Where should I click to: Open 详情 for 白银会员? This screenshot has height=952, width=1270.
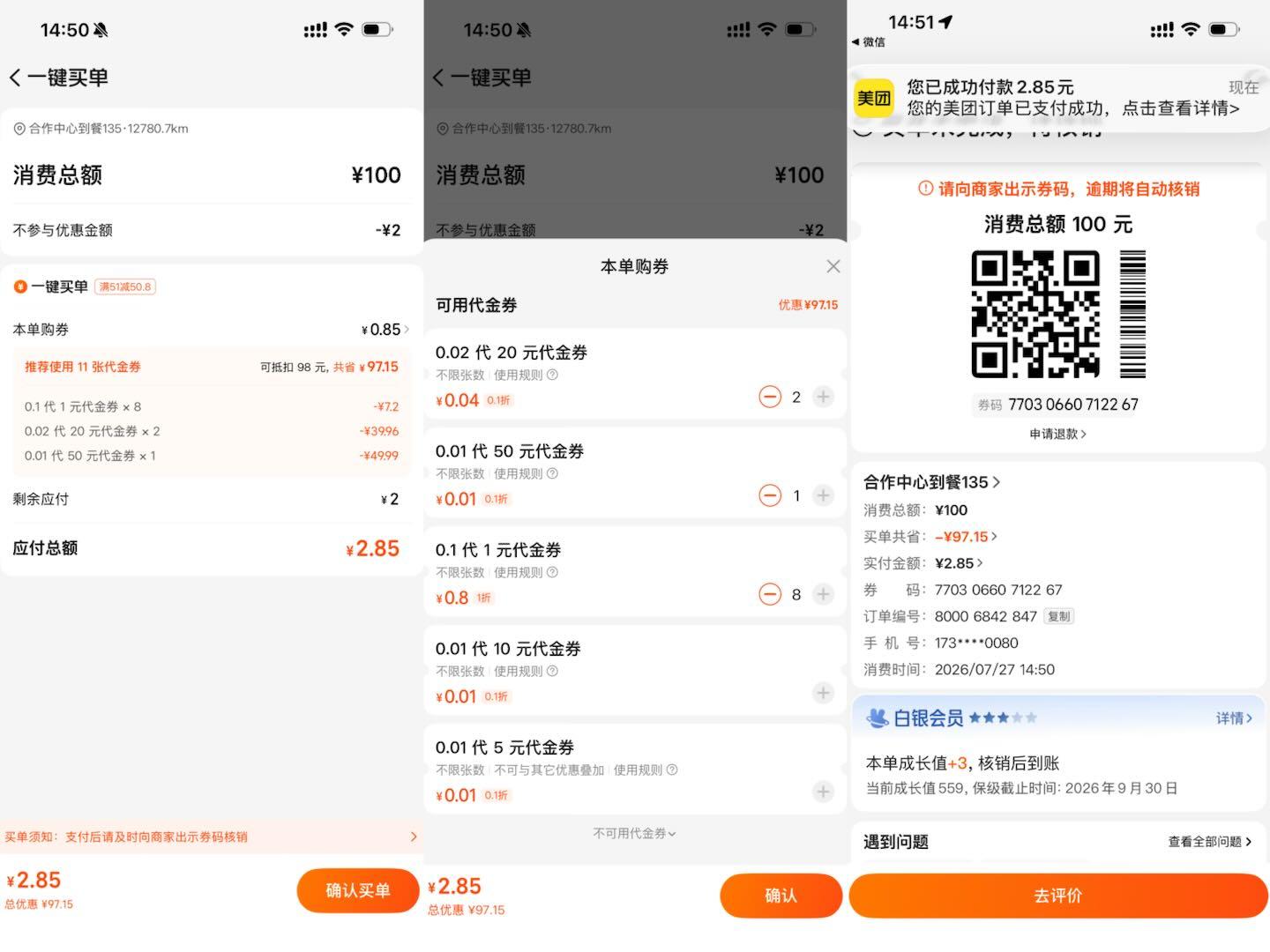pyautogui.click(x=1234, y=718)
